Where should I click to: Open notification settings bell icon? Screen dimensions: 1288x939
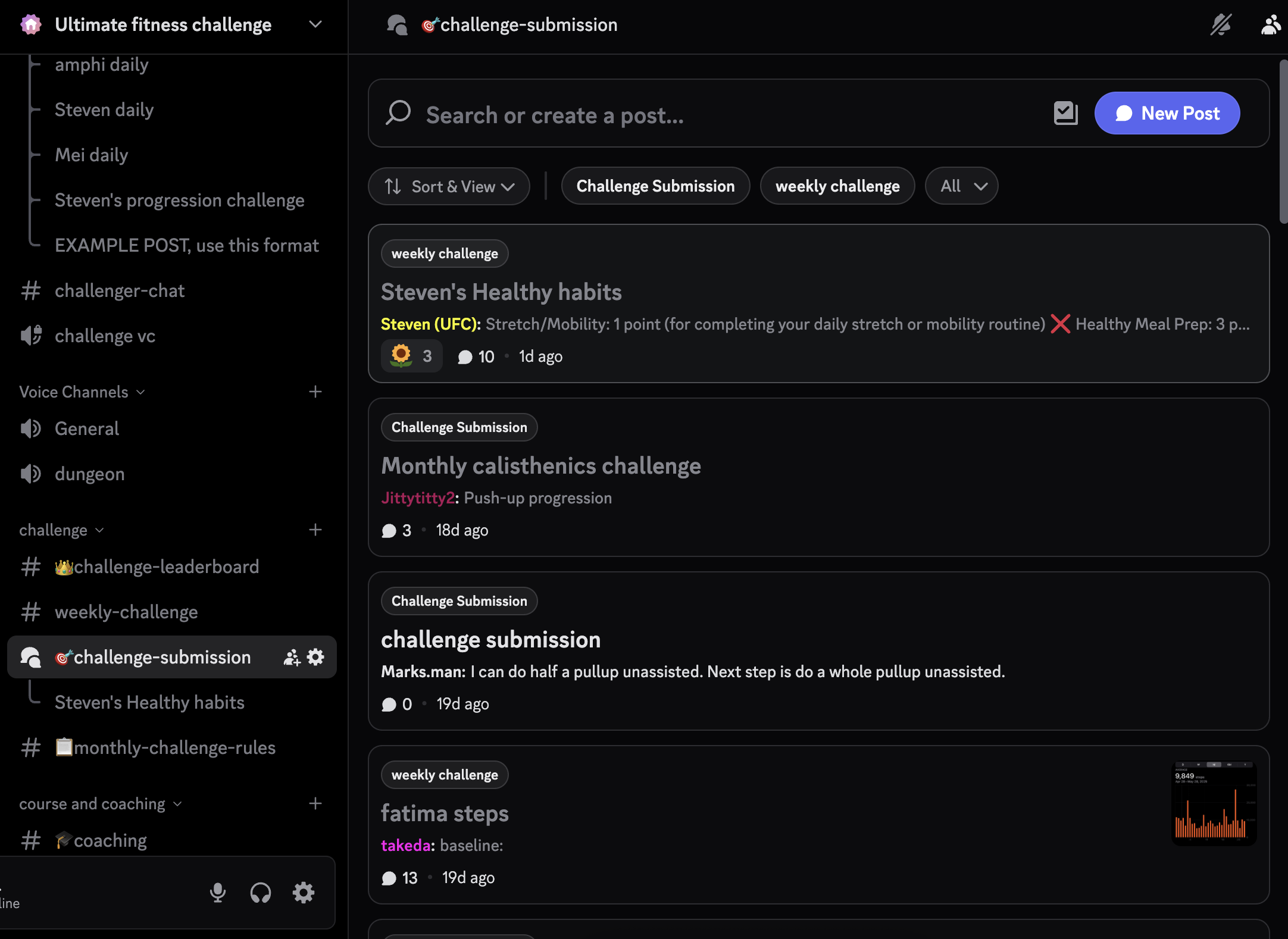(x=1221, y=25)
